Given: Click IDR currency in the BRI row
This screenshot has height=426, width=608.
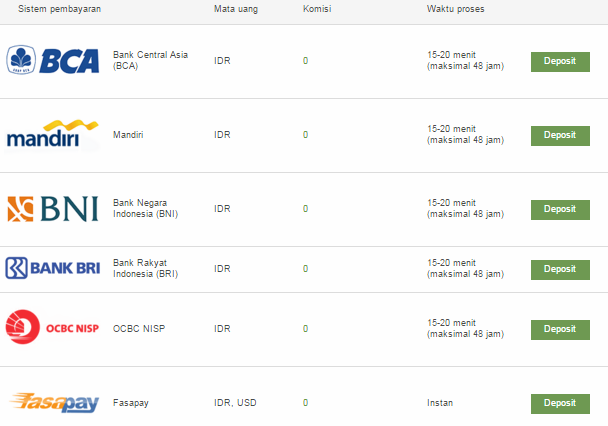Looking at the screenshot, I should click(x=222, y=269).
